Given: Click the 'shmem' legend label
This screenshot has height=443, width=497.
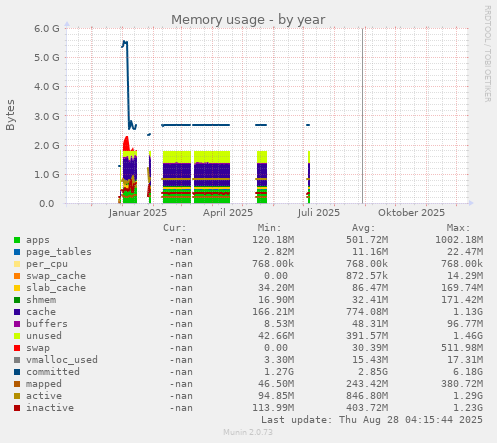Looking at the screenshot, I should point(41,300).
